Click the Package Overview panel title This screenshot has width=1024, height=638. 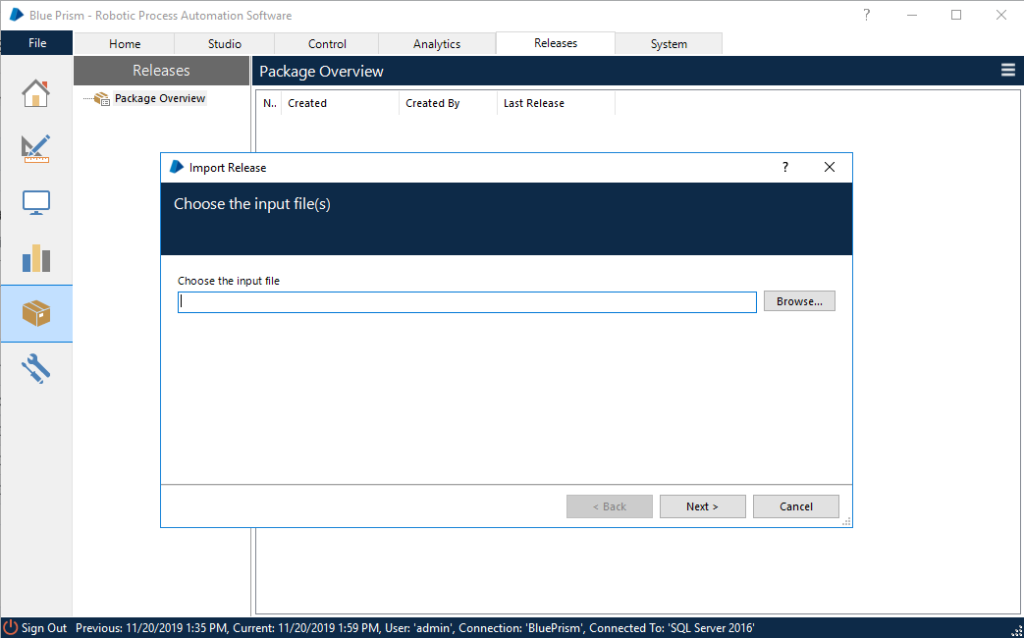321,71
